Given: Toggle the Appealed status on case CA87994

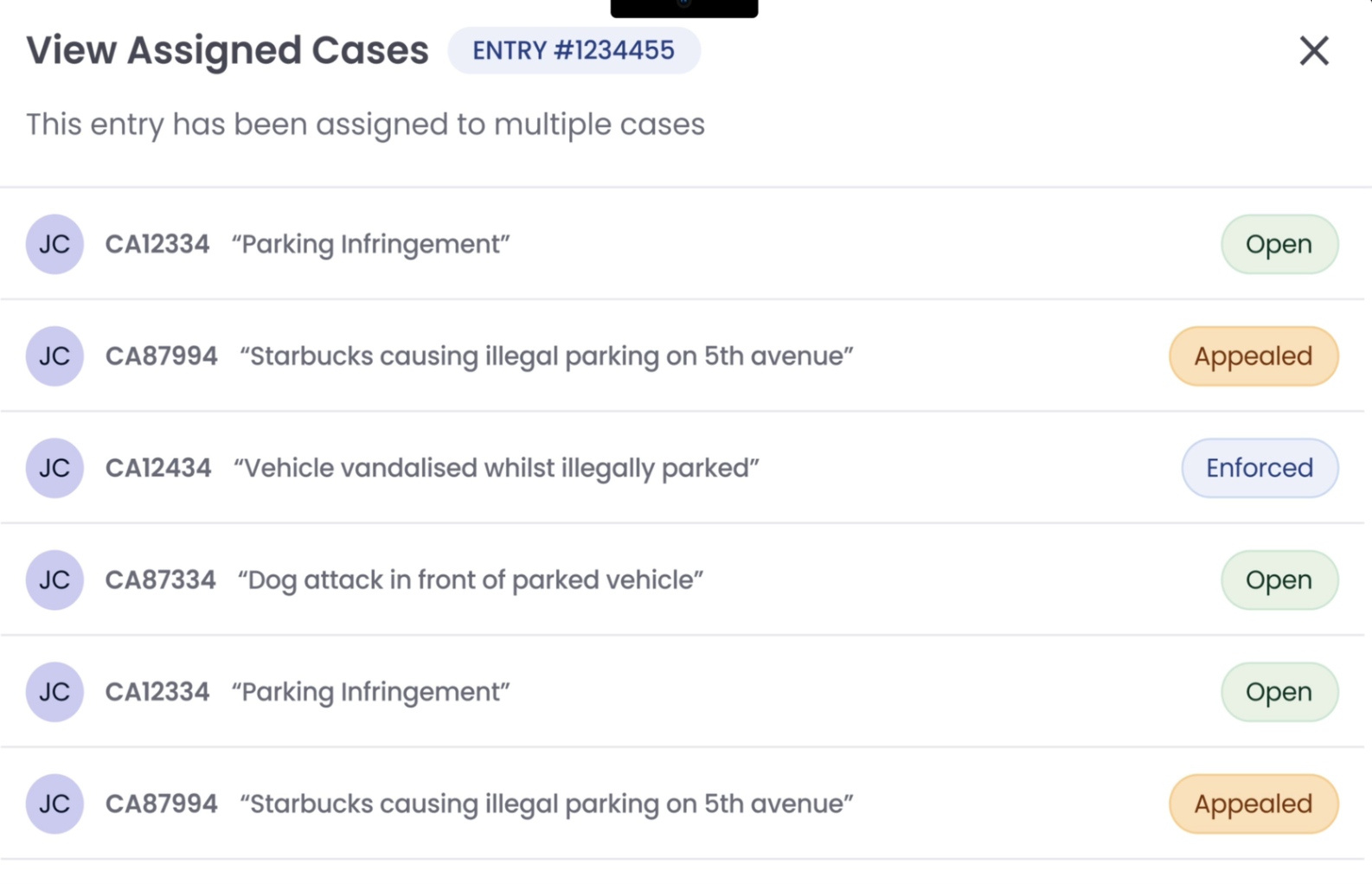Looking at the screenshot, I should (1252, 356).
